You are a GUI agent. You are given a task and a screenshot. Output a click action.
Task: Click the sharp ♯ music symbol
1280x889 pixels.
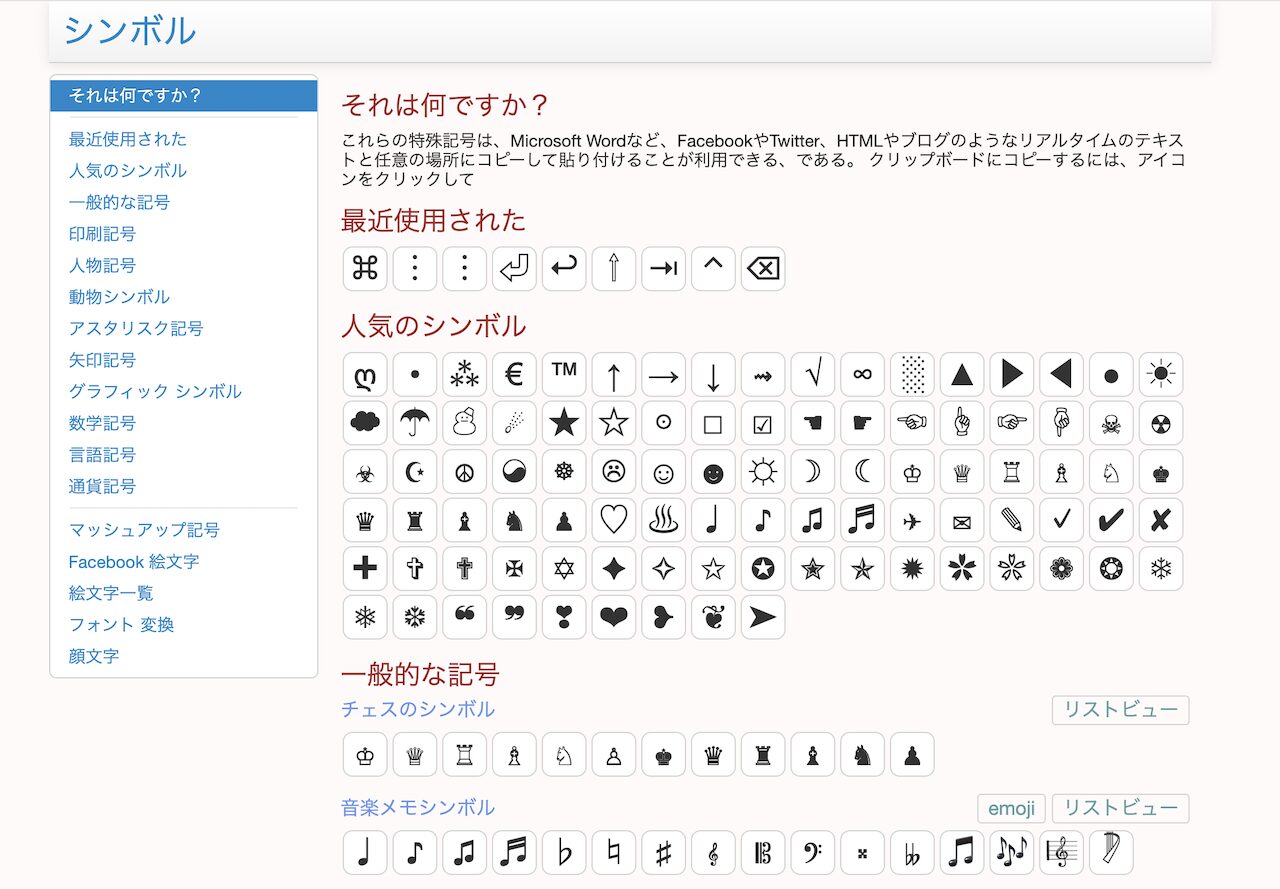pos(663,853)
